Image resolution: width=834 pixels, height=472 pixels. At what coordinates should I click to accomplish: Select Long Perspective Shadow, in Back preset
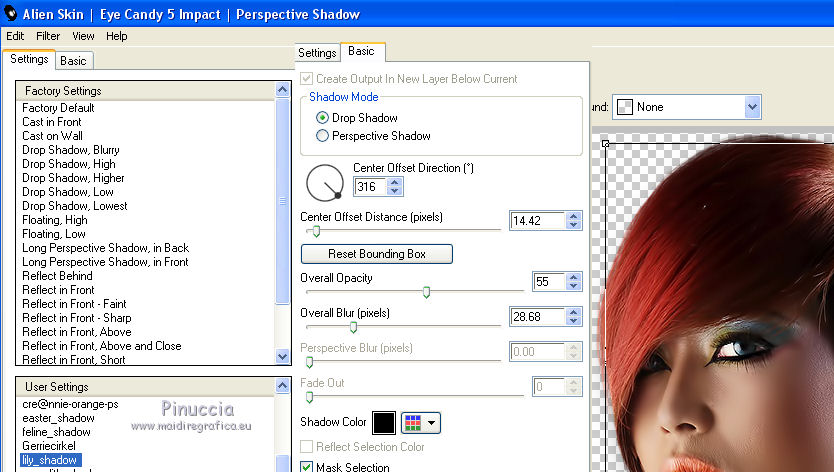105,248
